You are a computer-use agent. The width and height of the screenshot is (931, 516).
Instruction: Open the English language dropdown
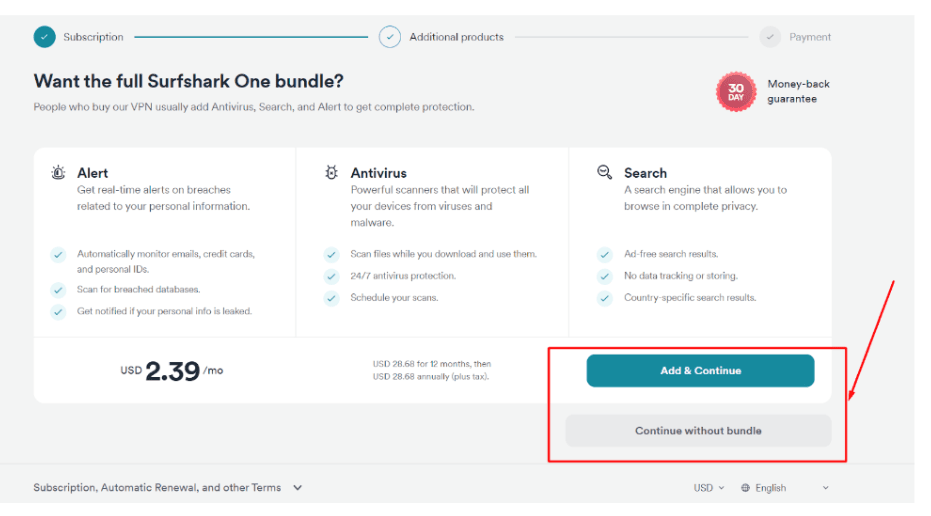(x=785, y=487)
